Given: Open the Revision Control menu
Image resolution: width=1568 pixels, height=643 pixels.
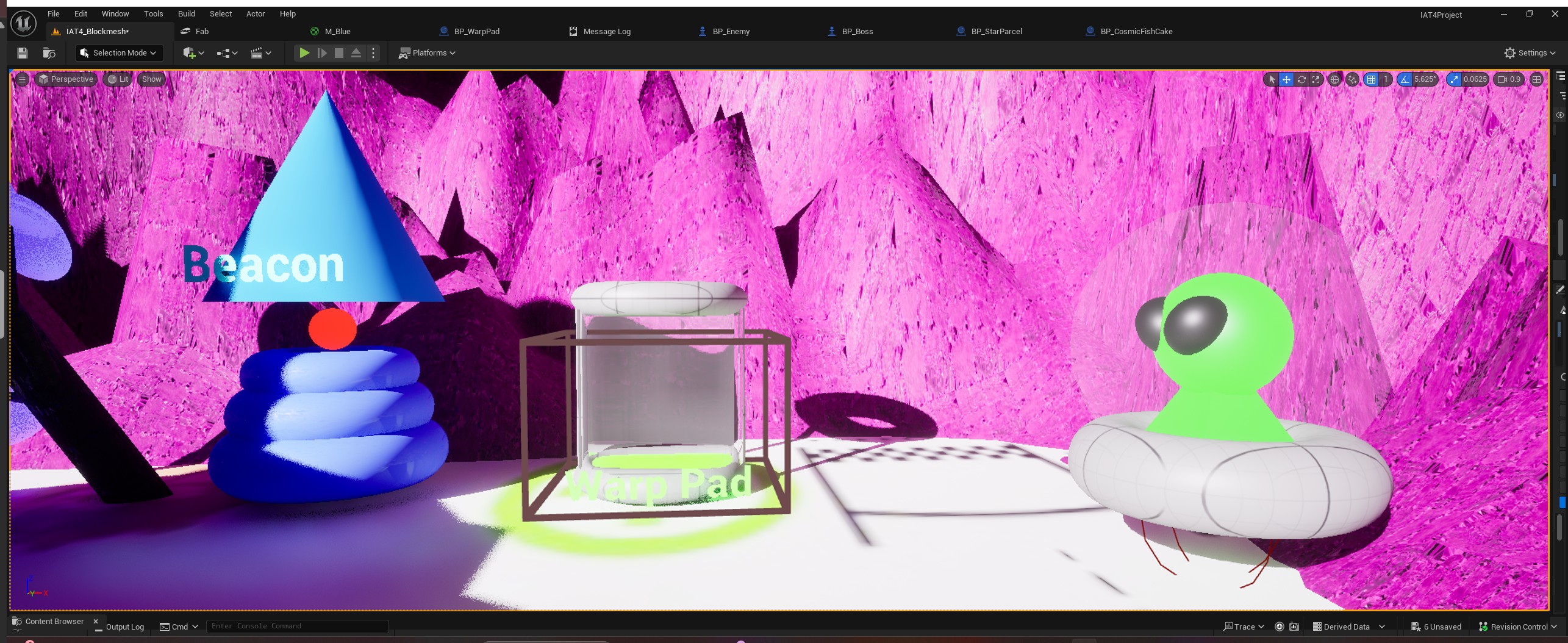Looking at the screenshot, I should click(x=1518, y=627).
